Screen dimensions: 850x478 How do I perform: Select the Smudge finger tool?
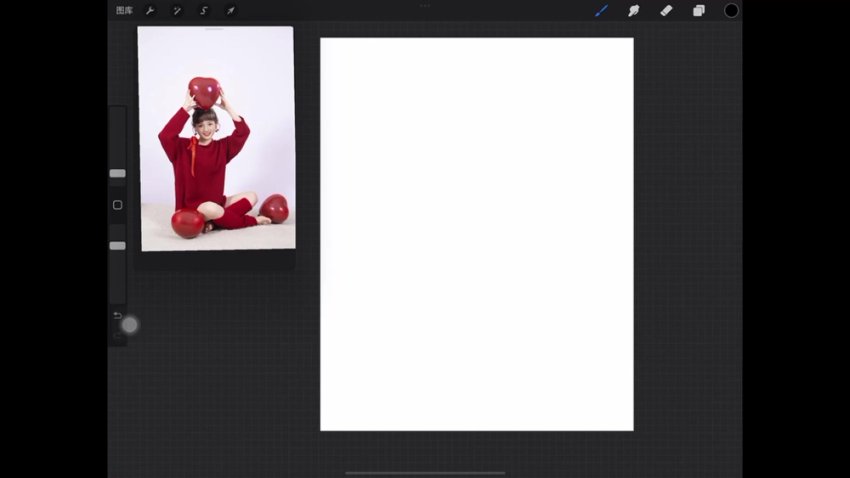pos(633,11)
